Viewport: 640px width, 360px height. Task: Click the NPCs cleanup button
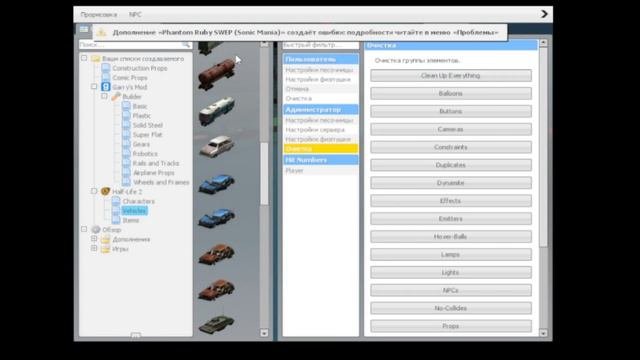[x=451, y=290]
